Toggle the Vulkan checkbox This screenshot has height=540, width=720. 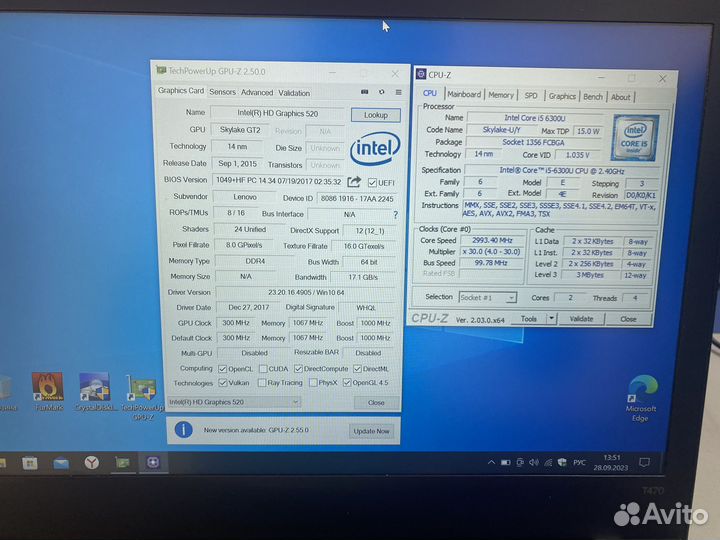tap(223, 382)
